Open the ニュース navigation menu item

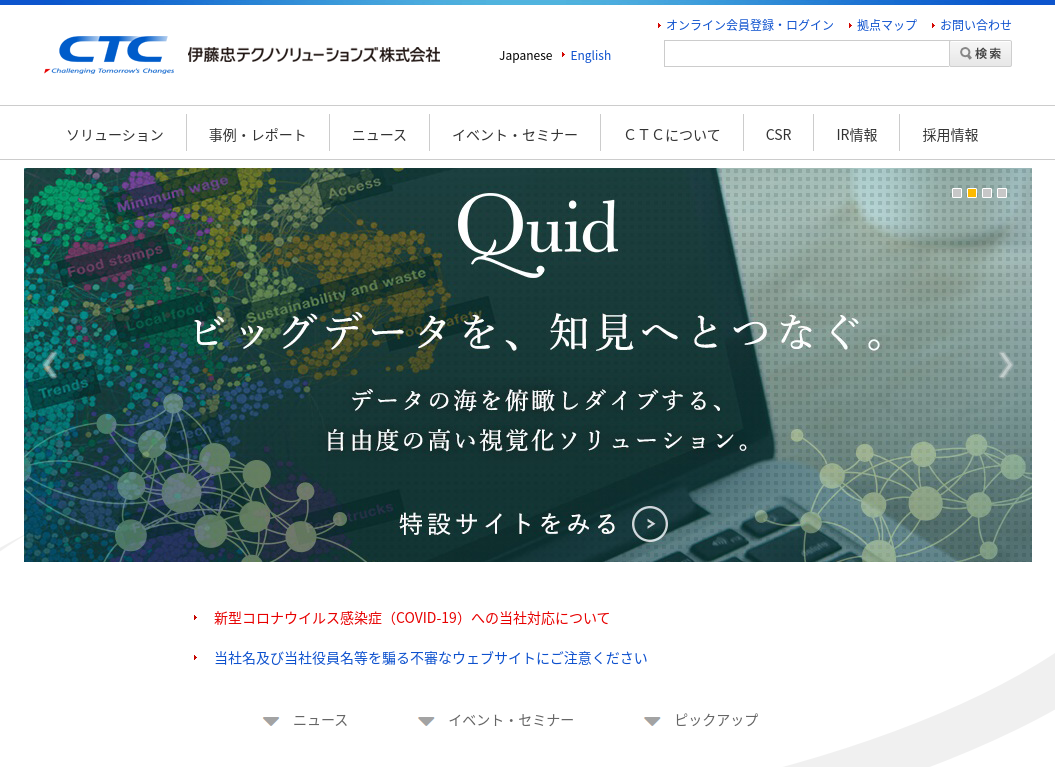coord(379,135)
